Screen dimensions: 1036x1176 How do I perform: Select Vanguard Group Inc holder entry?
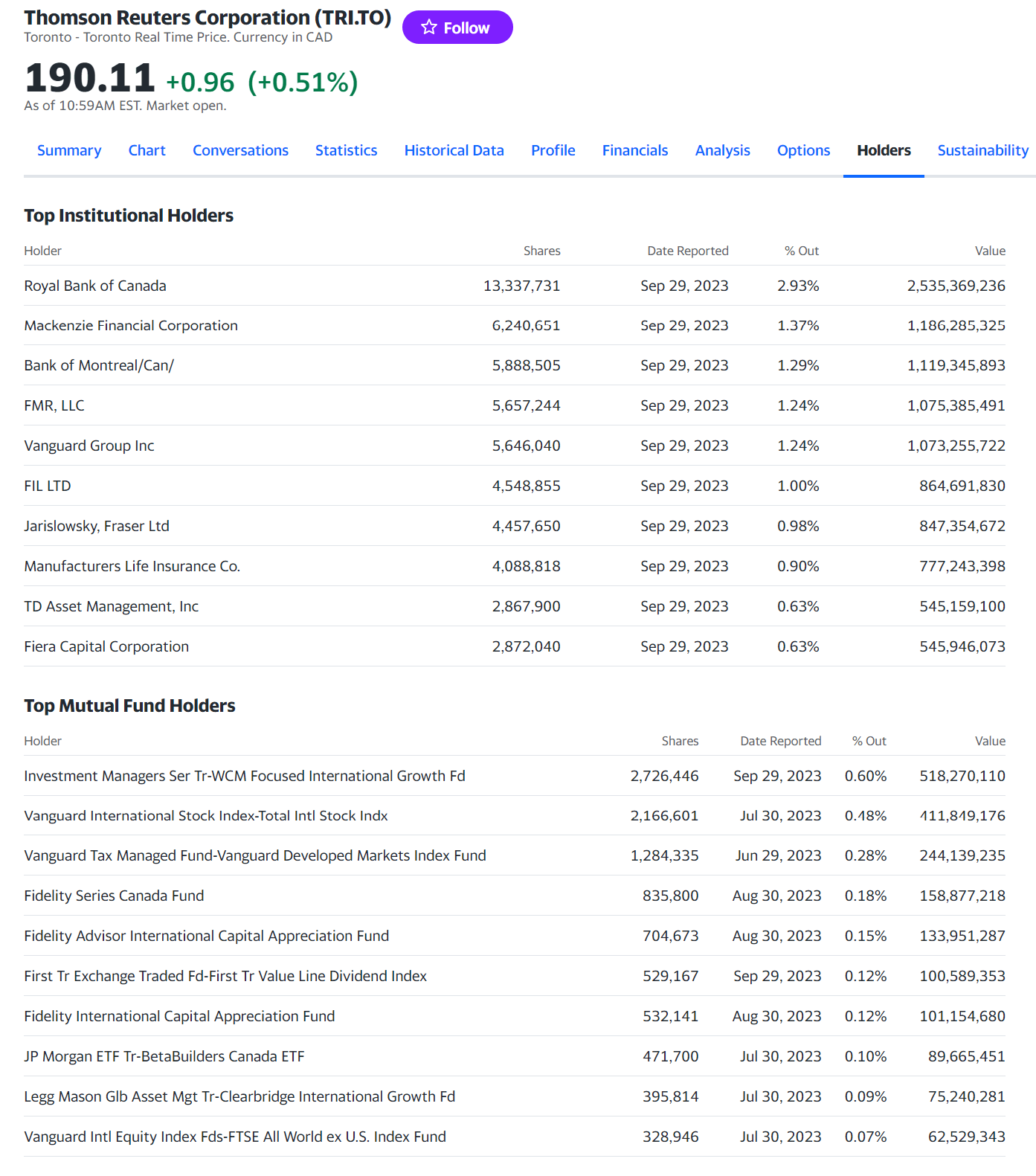coord(89,446)
